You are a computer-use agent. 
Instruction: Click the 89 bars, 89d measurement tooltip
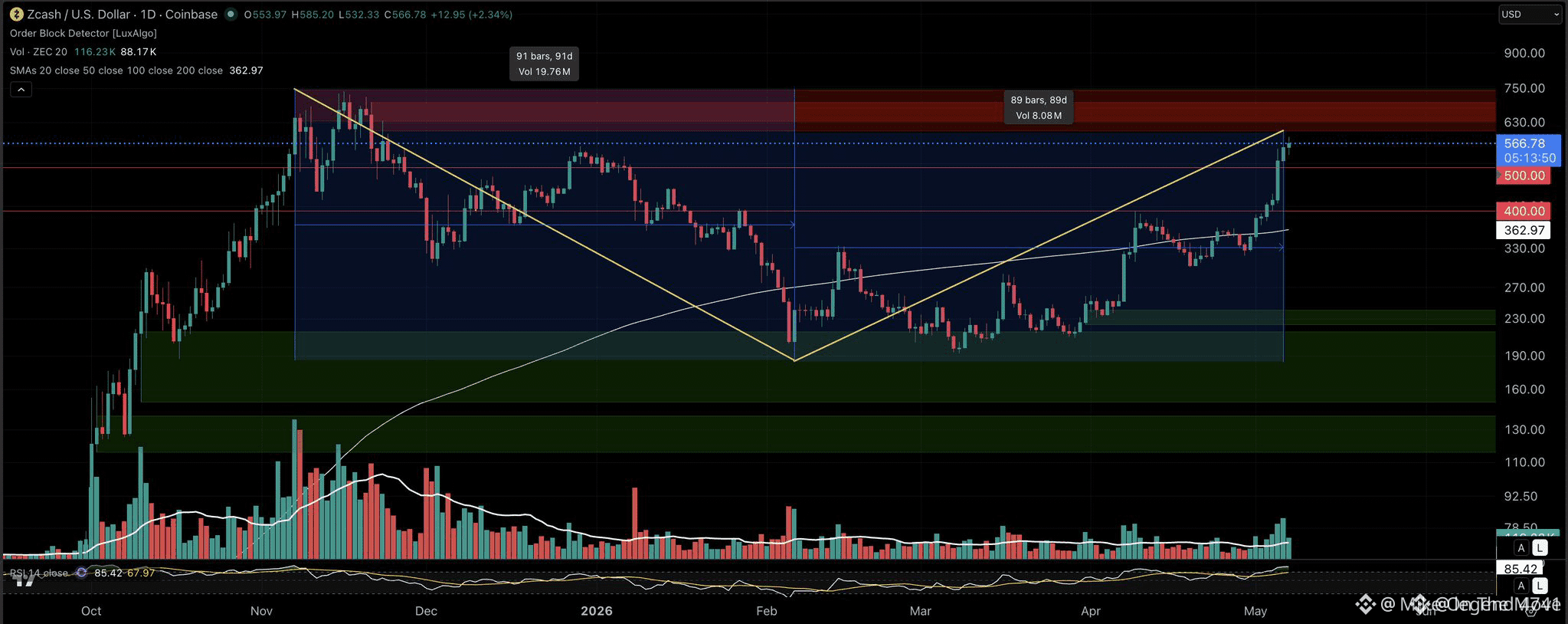click(x=1039, y=107)
